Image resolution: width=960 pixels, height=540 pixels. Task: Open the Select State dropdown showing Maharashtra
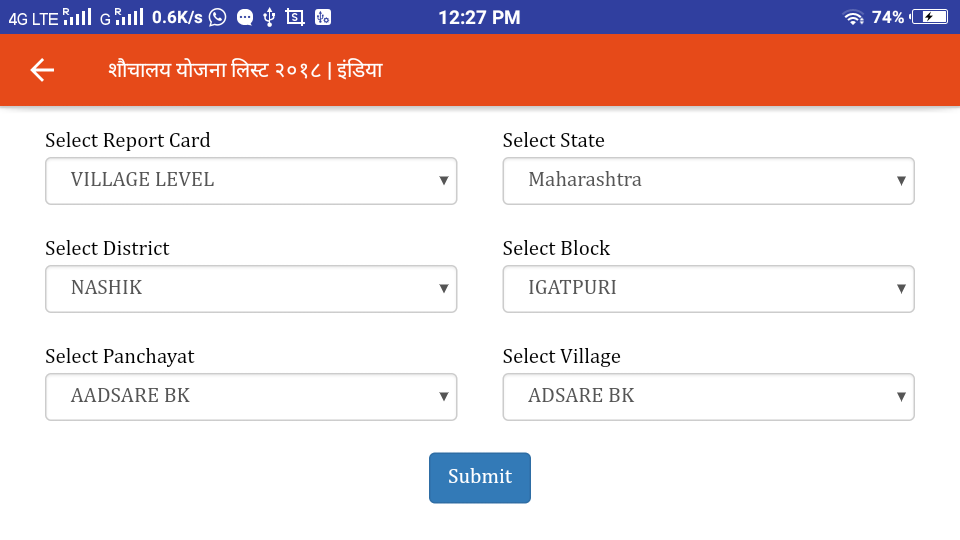pyautogui.click(x=708, y=181)
